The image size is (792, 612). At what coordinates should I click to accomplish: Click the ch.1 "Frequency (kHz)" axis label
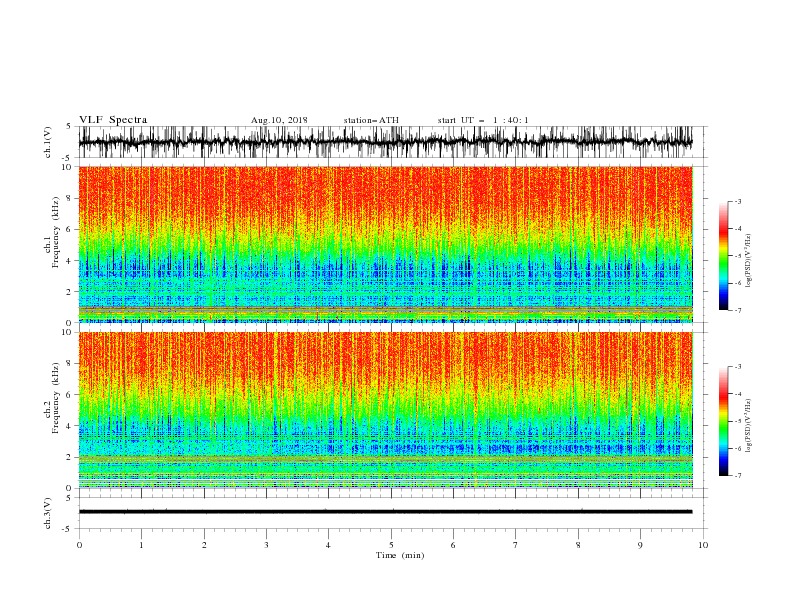coord(56,233)
